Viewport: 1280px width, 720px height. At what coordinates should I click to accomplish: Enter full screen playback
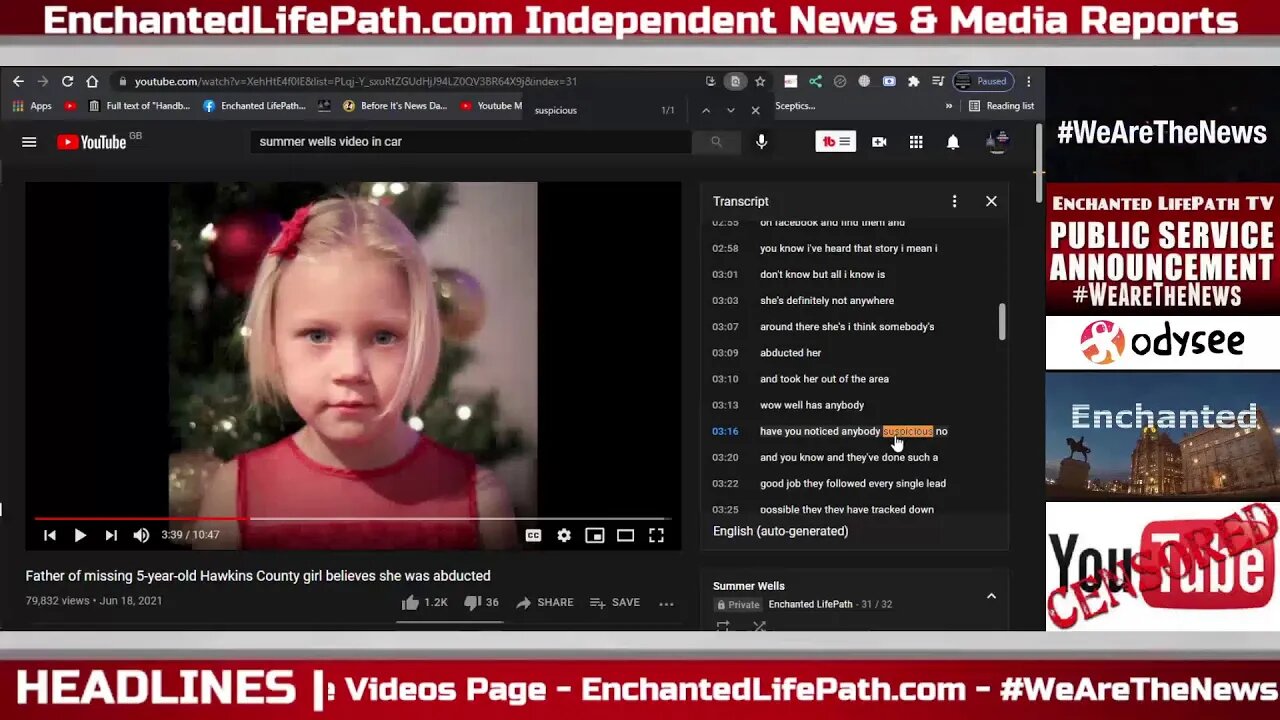656,535
